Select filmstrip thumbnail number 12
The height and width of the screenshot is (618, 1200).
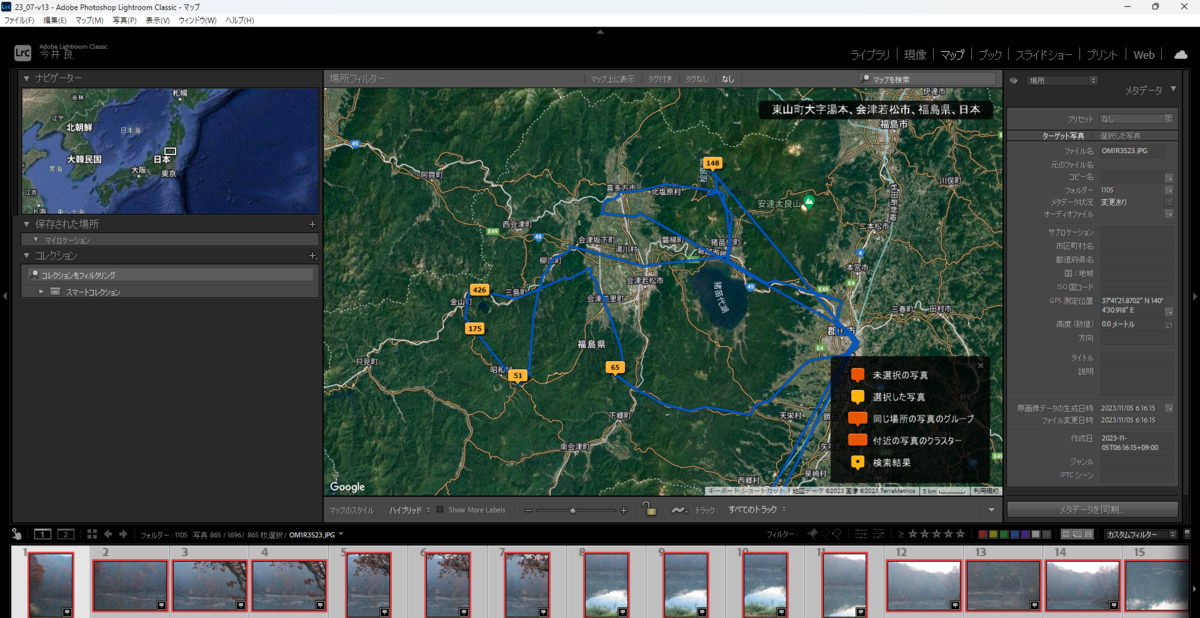tap(924, 584)
